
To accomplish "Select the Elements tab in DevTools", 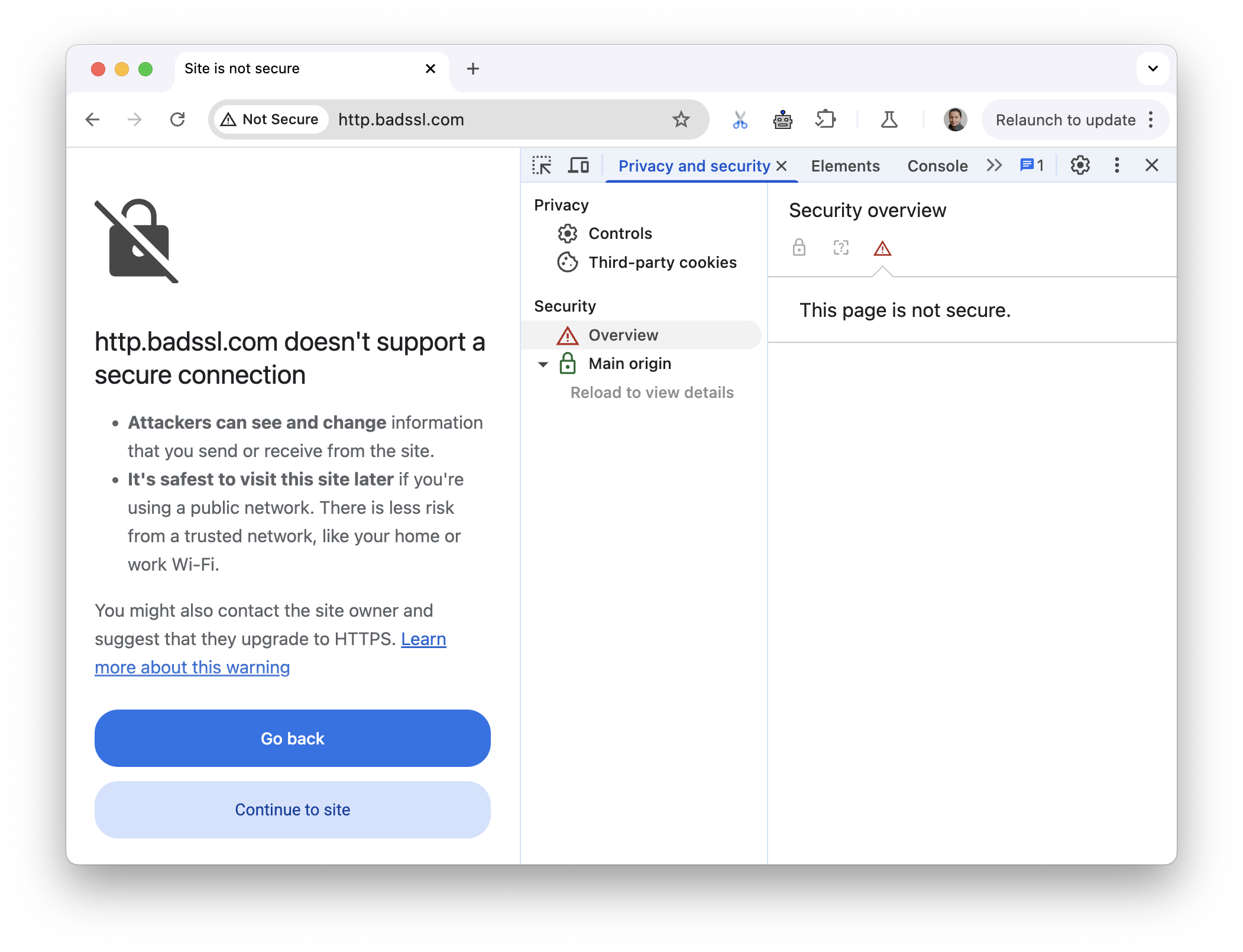I will tap(844, 165).
